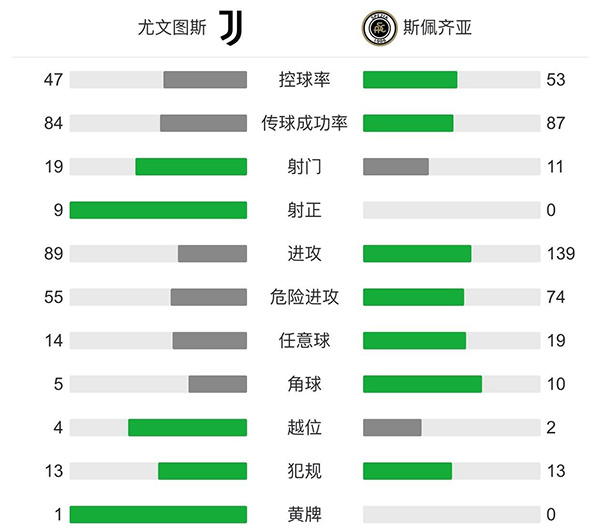The width and height of the screenshot is (600, 531).
Task: Click the 控球率 stat label
Action: (304, 80)
